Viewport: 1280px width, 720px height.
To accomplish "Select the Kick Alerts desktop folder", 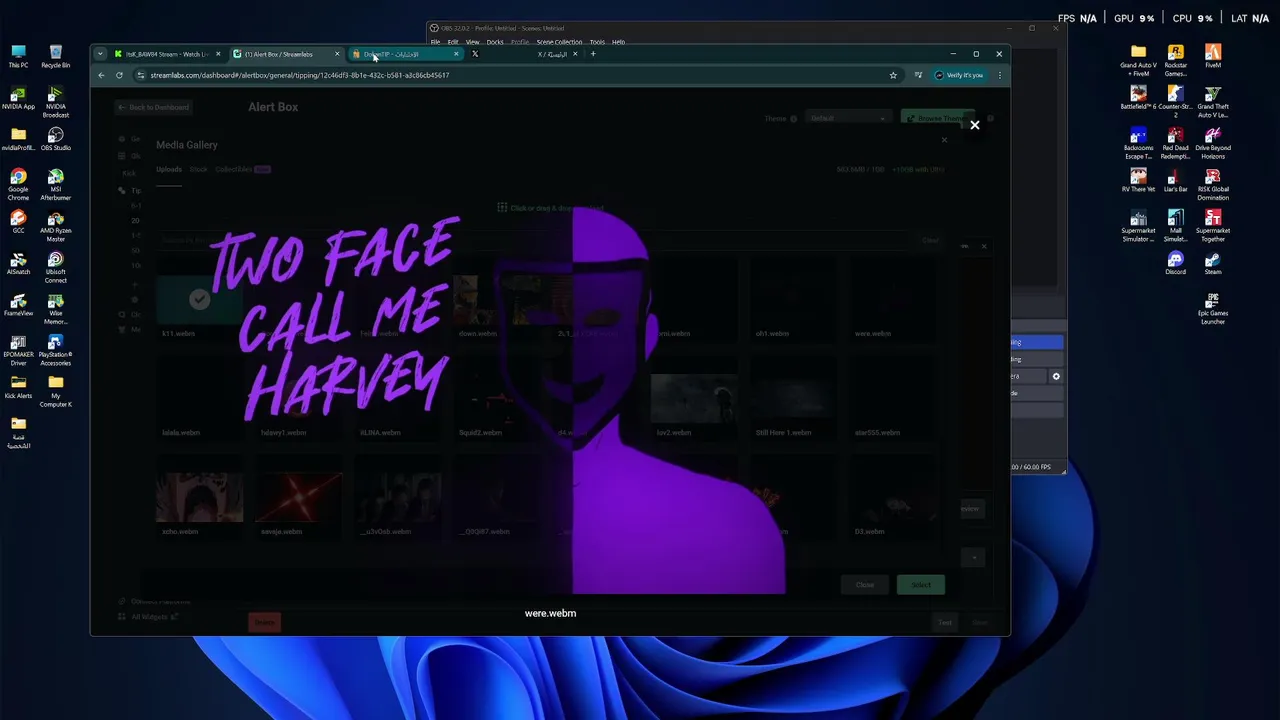I will click(18, 386).
